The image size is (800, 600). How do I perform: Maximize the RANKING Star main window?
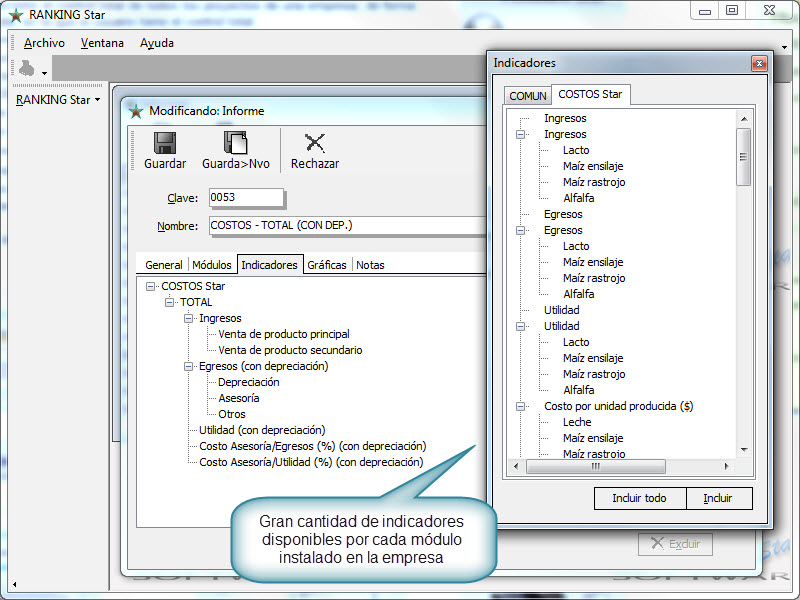point(732,10)
